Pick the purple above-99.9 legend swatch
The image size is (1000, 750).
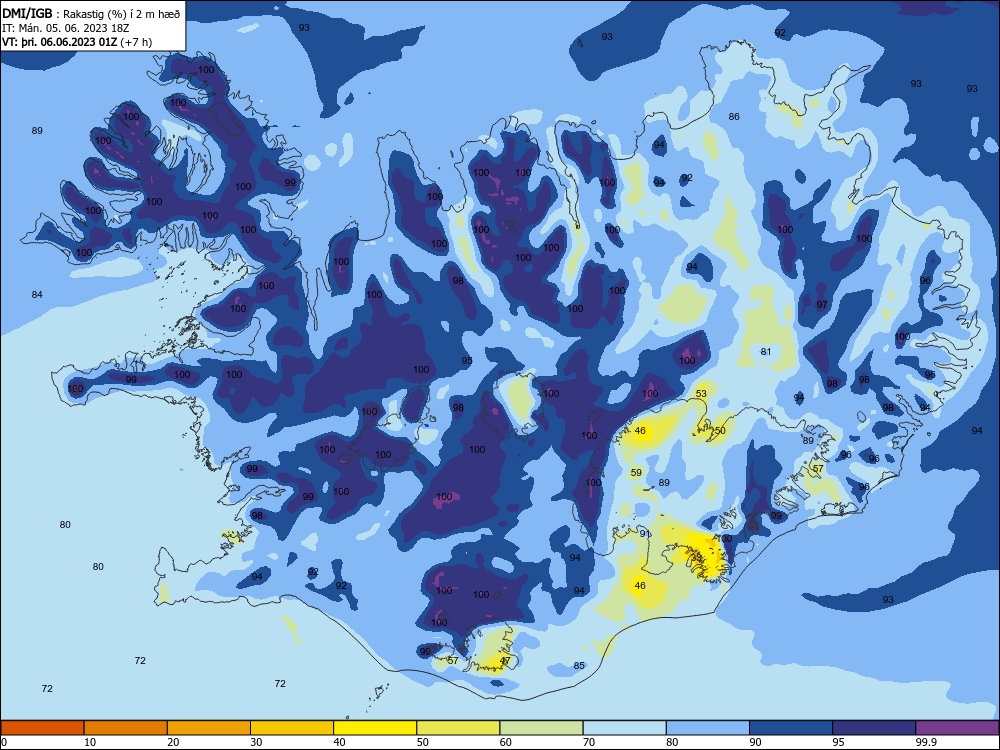957,728
